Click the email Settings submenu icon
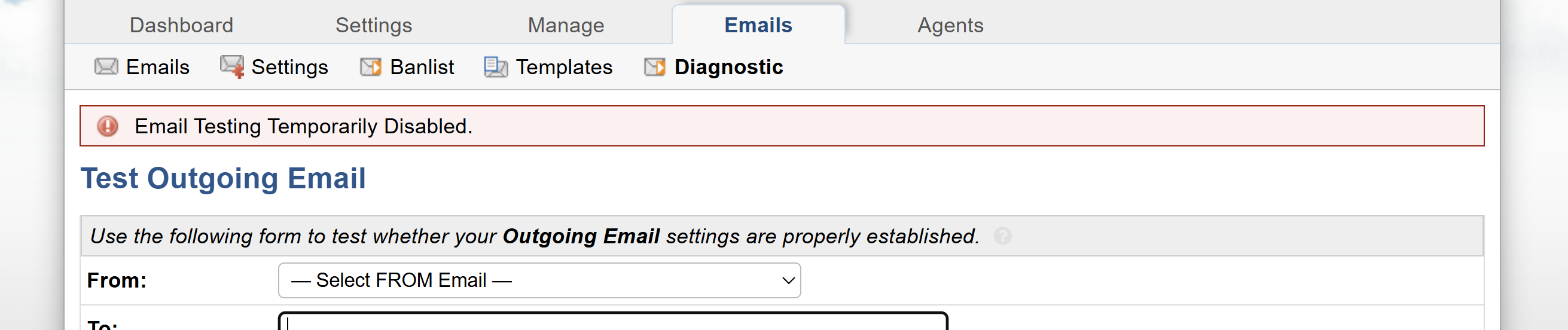The image size is (1568, 330). [x=232, y=66]
